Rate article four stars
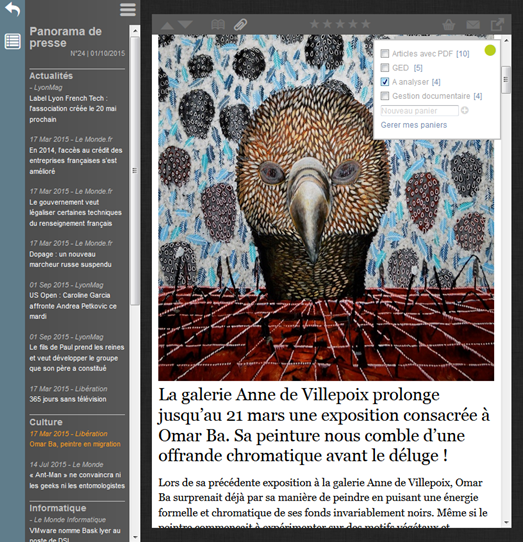523x542 pixels. pos(353,24)
